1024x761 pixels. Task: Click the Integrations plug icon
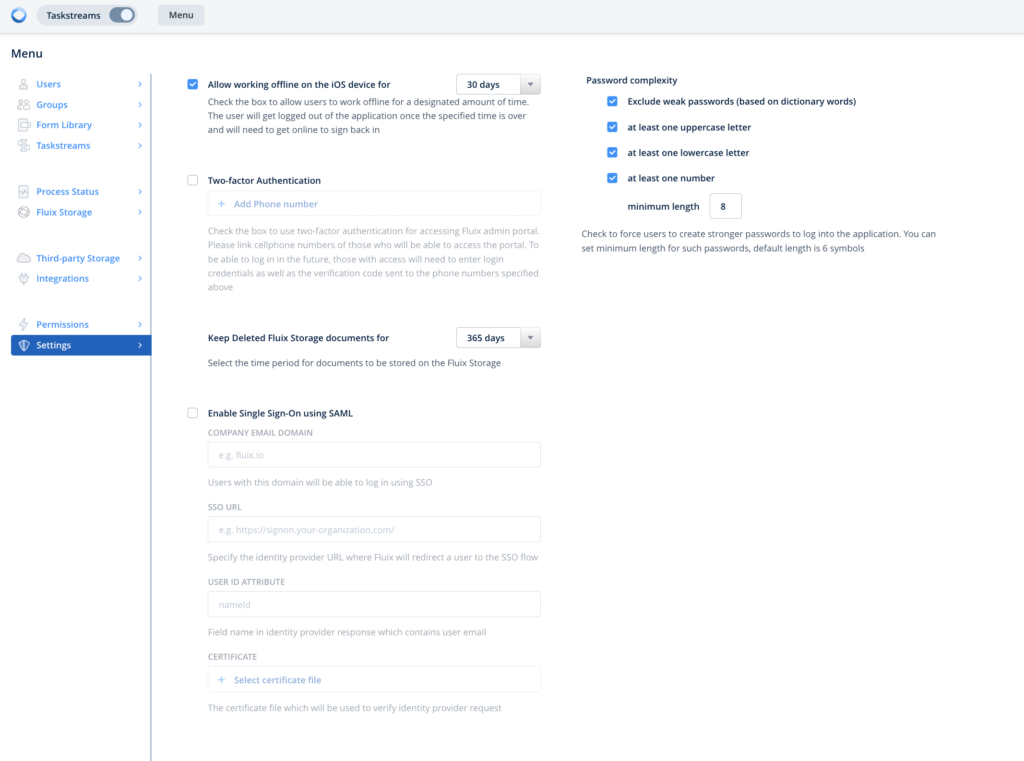[x=24, y=279]
